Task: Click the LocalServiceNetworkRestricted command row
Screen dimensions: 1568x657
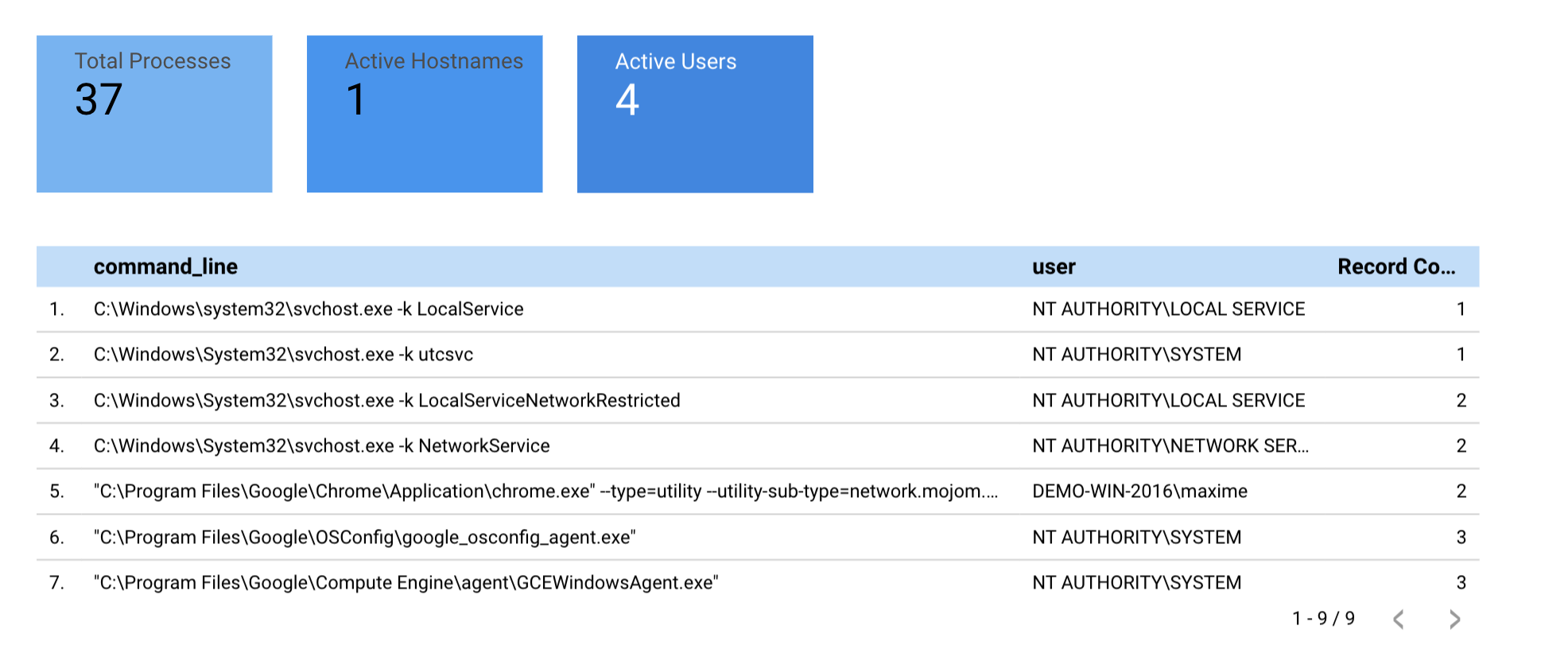Action: click(x=386, y=400)
